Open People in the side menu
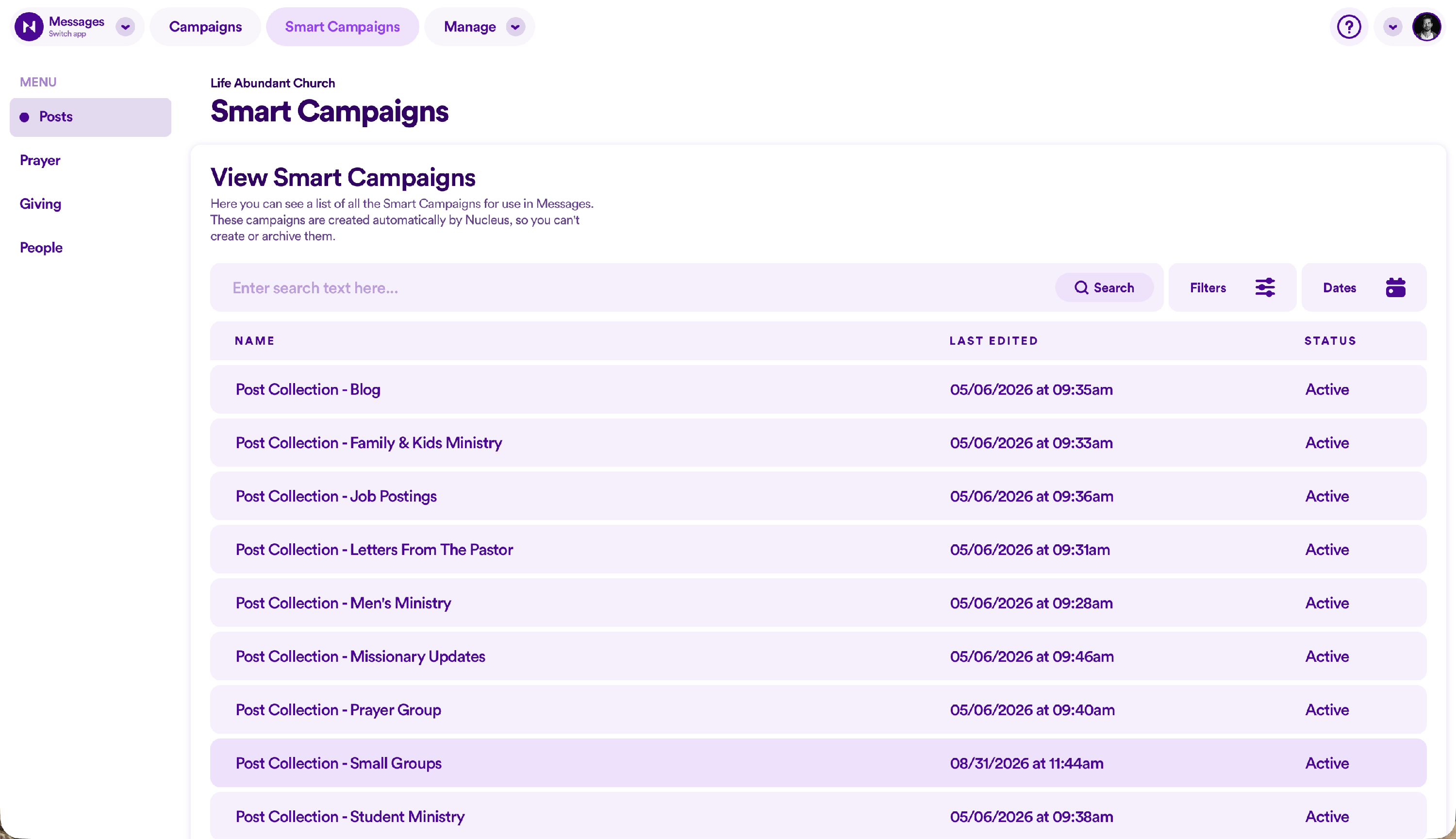Image resolution: width=1456 pixels, height=839 pixels. pyautogui.click(x=41, y=248)
